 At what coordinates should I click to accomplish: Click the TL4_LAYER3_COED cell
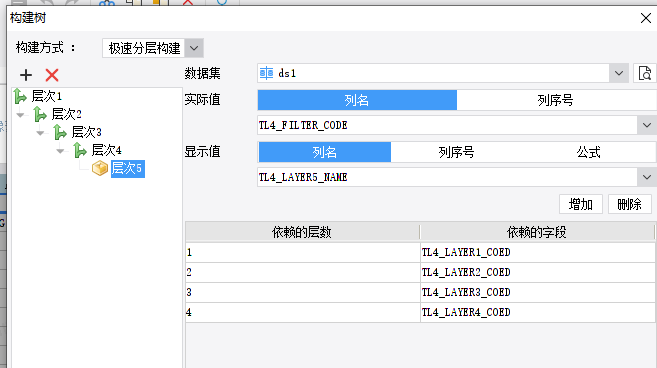tap(538, 293)
